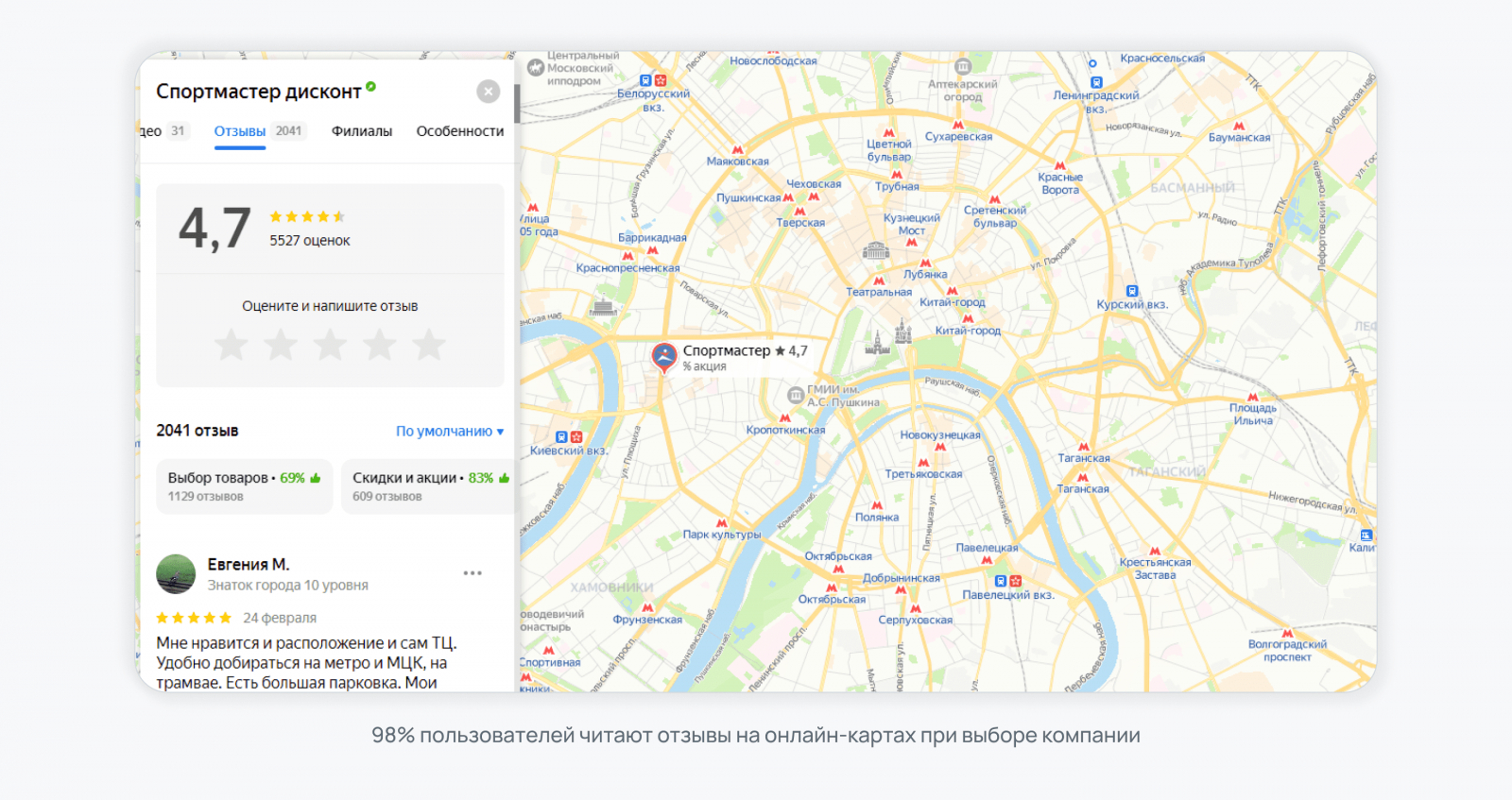Select the Спортмастер pin on the map
Image resolution: width=1512 pixels, height=800 pixels.
coord(664,357)
